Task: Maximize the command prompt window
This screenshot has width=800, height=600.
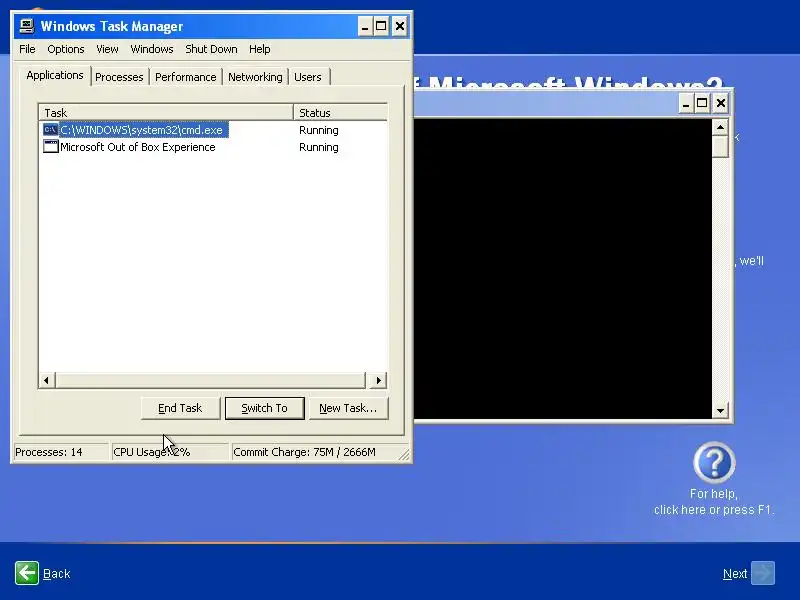Action: point(702,104)
